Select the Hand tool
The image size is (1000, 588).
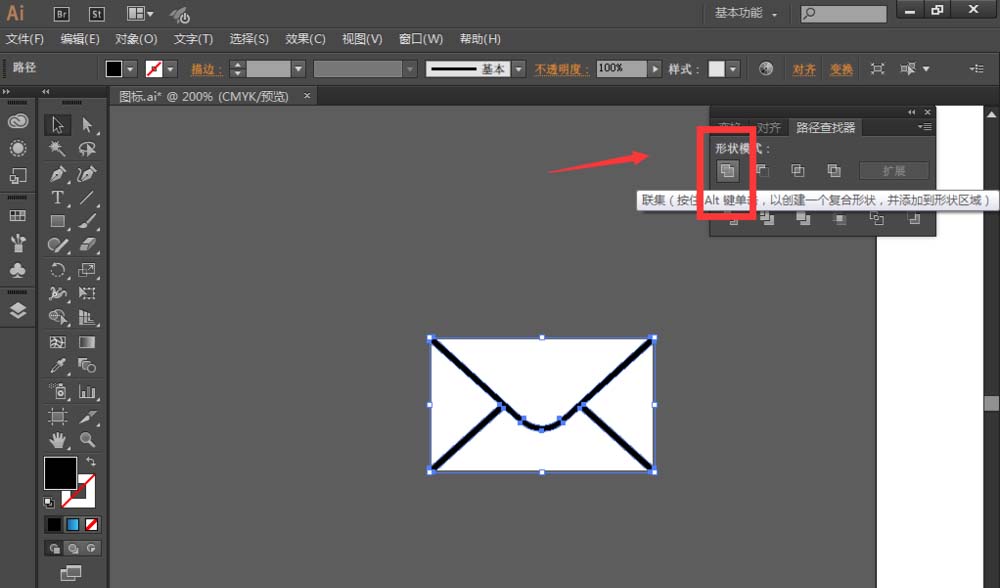pos(57,440)
